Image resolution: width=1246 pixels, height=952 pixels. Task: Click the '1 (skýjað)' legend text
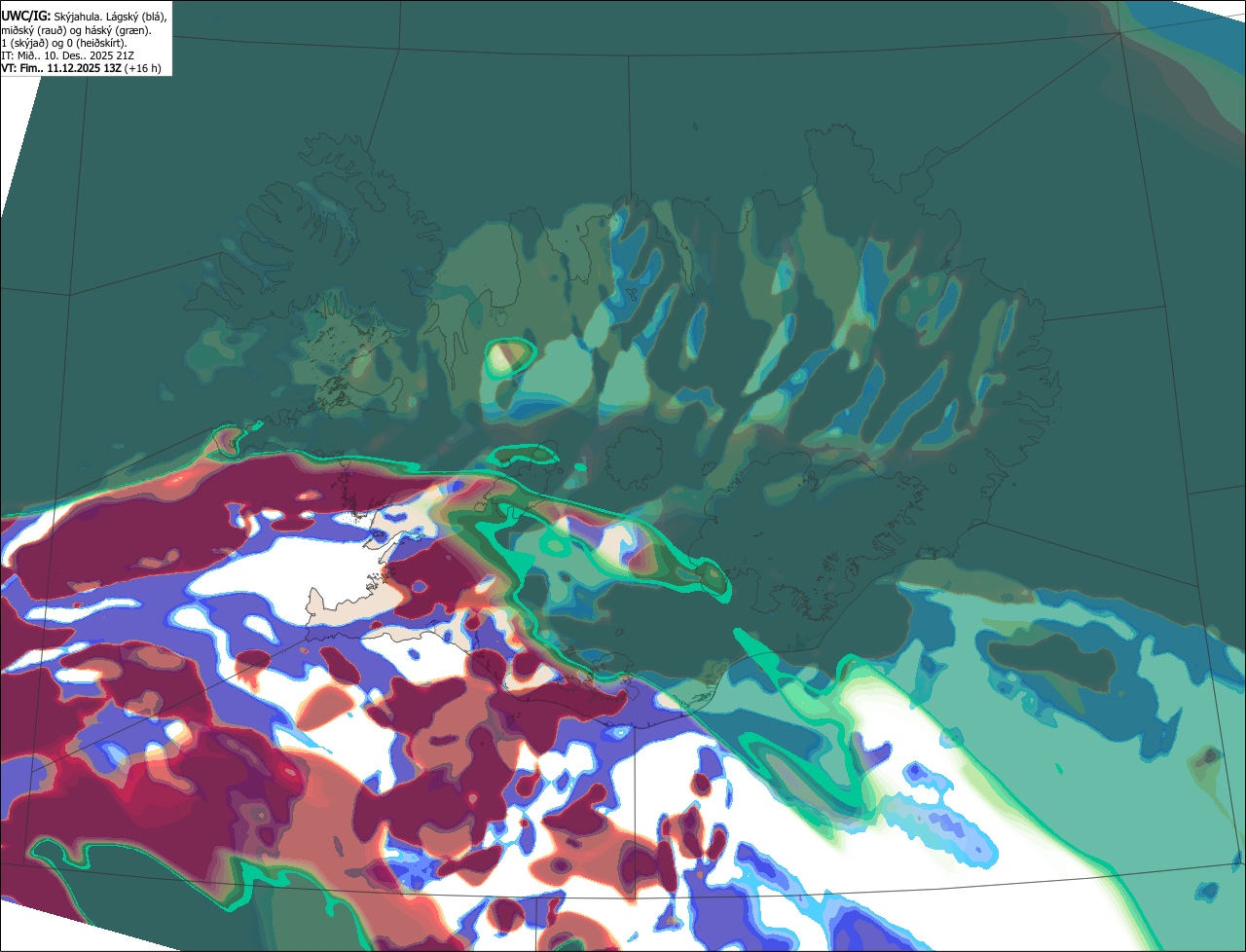[25, 44]
